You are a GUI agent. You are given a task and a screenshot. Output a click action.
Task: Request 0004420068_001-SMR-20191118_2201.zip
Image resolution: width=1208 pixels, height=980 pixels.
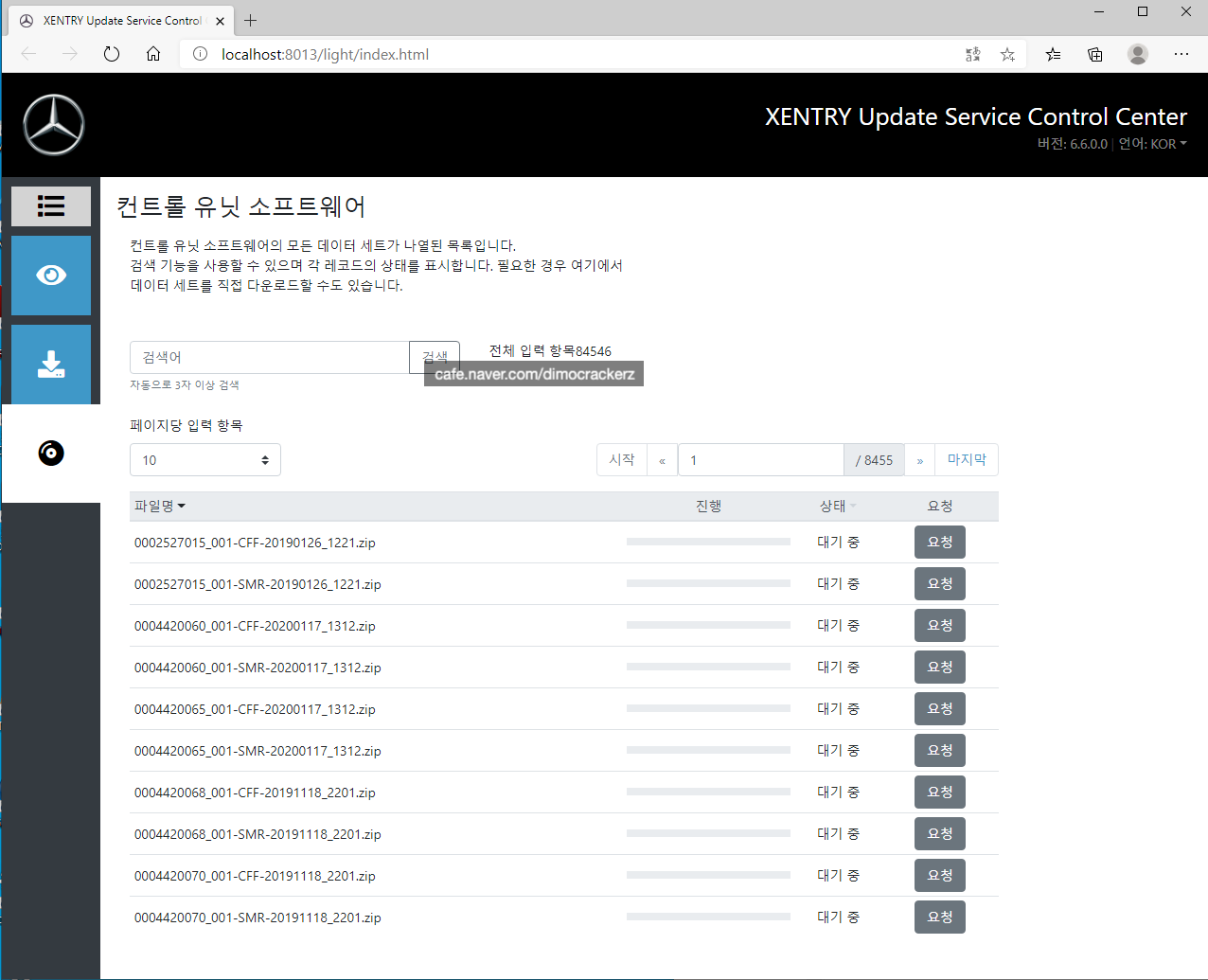click(x=940, y=833)
